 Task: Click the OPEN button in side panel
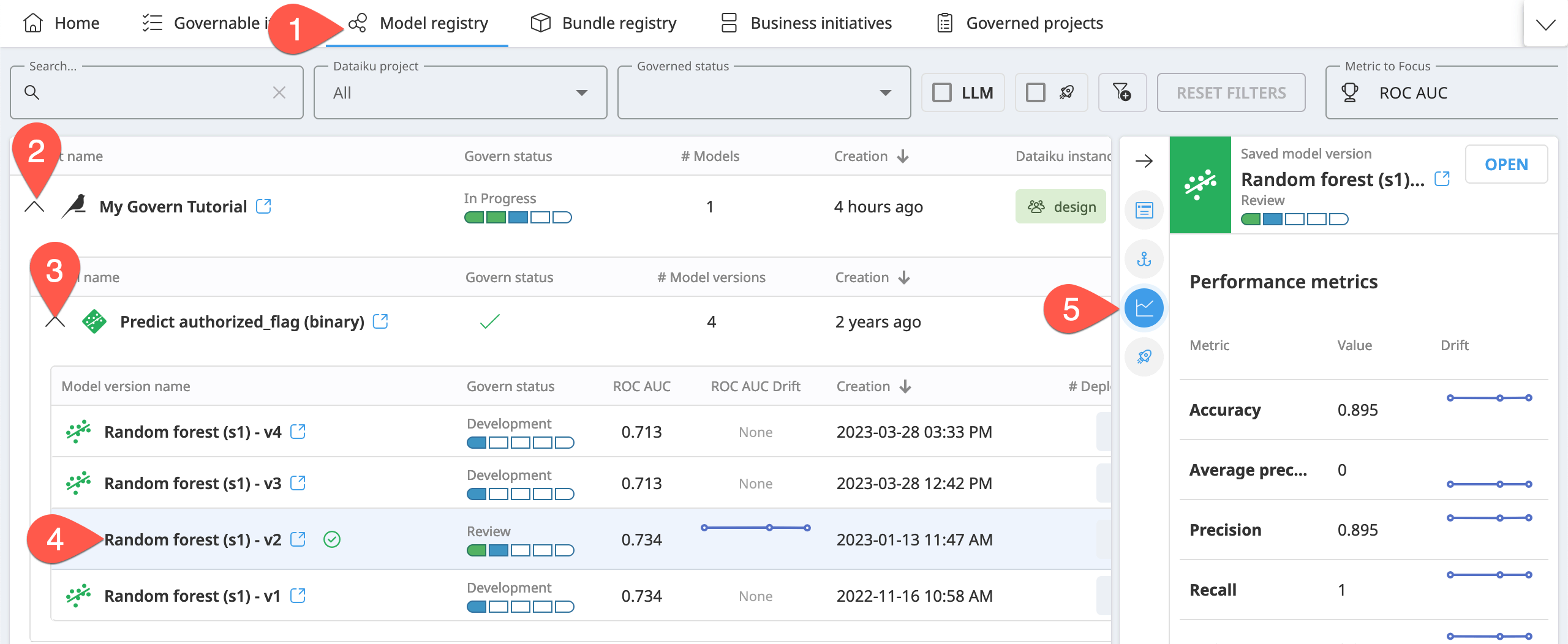click(x=1506, y=164)
